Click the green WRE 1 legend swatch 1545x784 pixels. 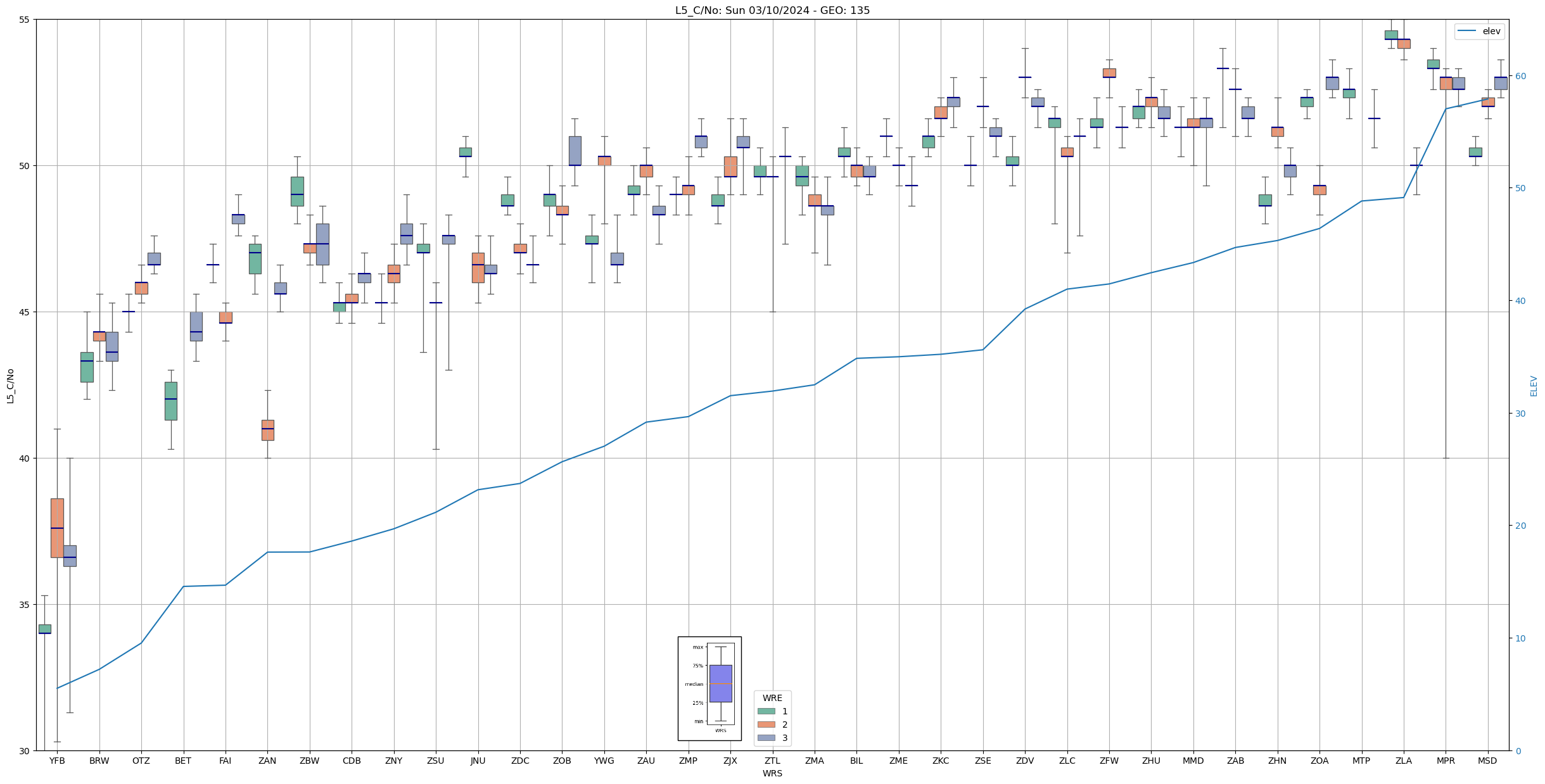[766, 711]
